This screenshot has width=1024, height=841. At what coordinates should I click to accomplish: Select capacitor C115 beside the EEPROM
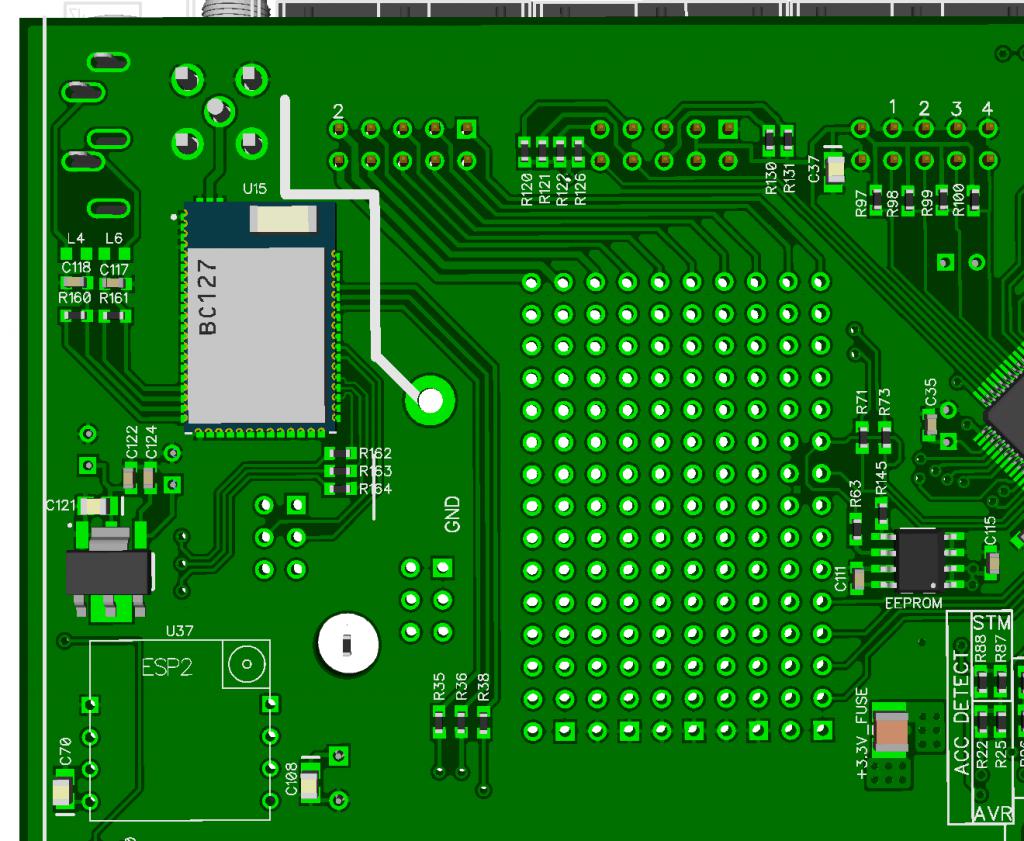point(991,564)
